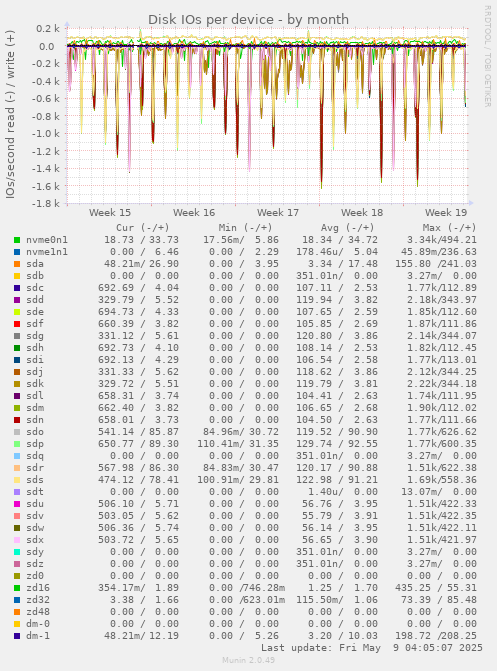
Task: Click the 'sdz' device label
Action: [x=35, y=564]
